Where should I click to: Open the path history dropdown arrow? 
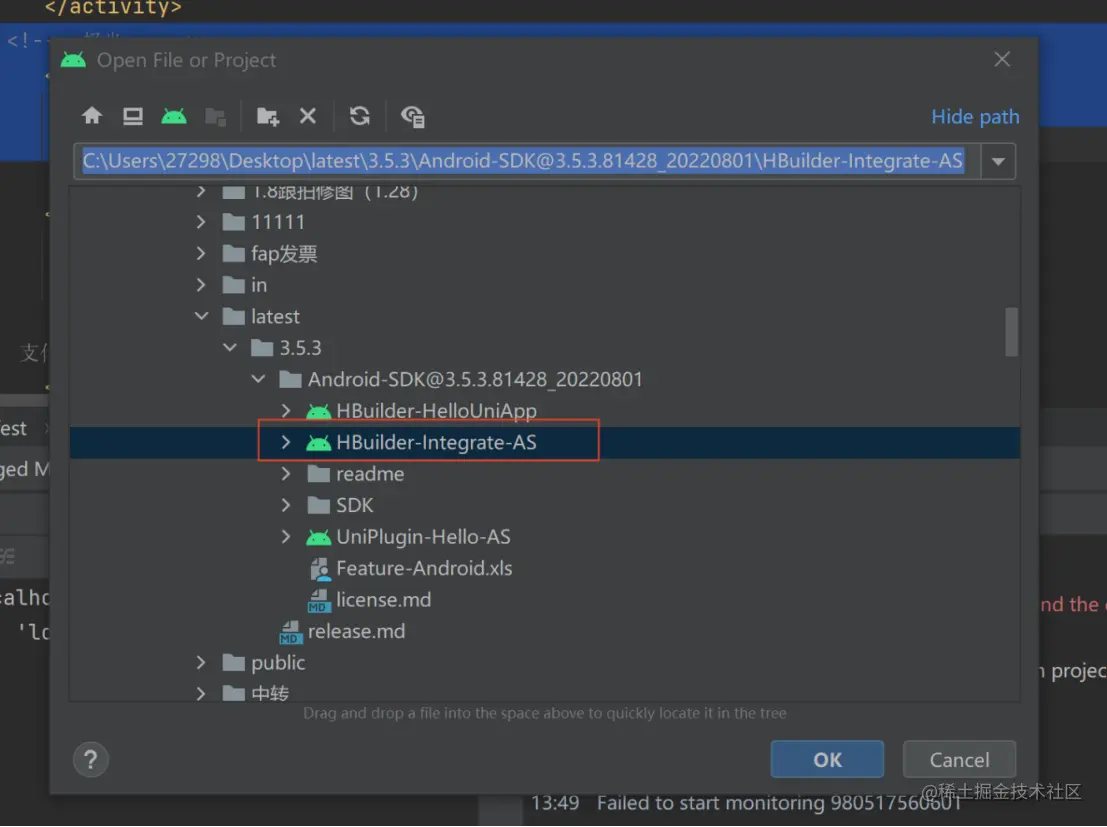tap(998, 162)
